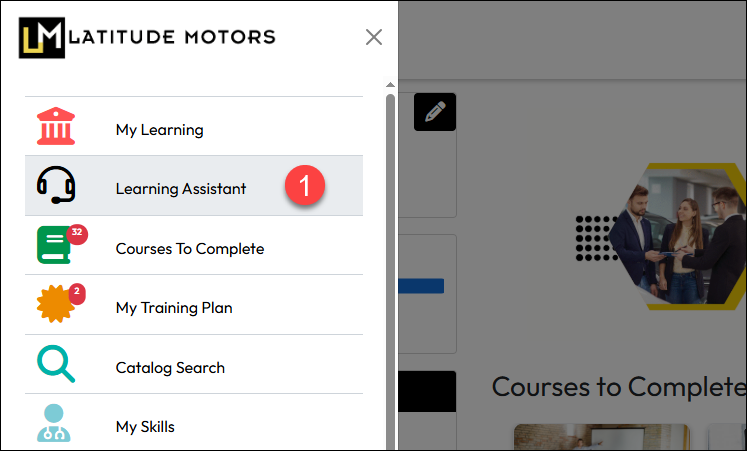
Task: Click the My Learning building icon
Action: coord(56,128)
